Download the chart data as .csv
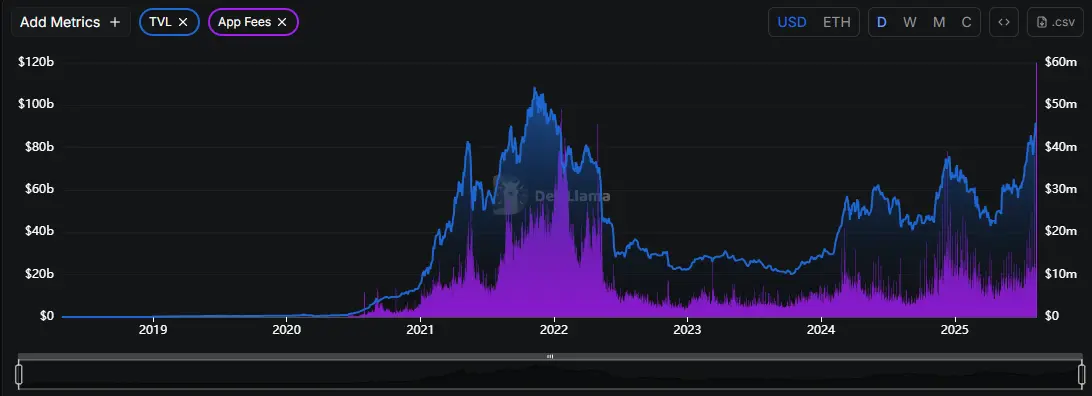Image resolution: width=1092 pixels, height=396 pixels. [x=1056, y=22]
